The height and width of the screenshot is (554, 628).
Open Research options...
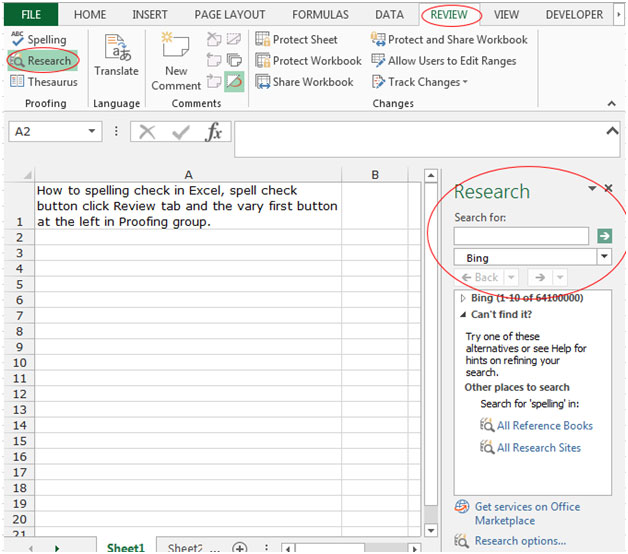(x=520, y=541)
